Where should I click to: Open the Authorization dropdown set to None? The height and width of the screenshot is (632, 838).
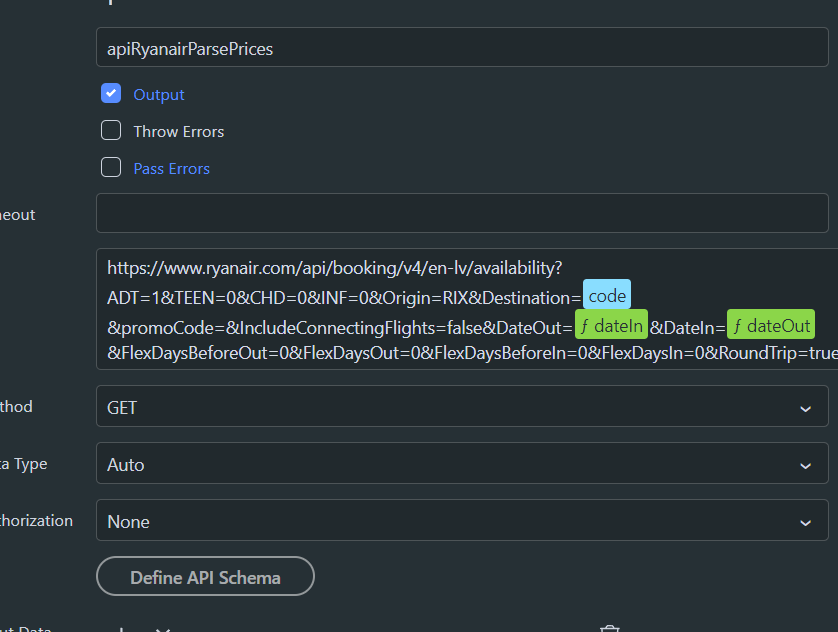460,521
